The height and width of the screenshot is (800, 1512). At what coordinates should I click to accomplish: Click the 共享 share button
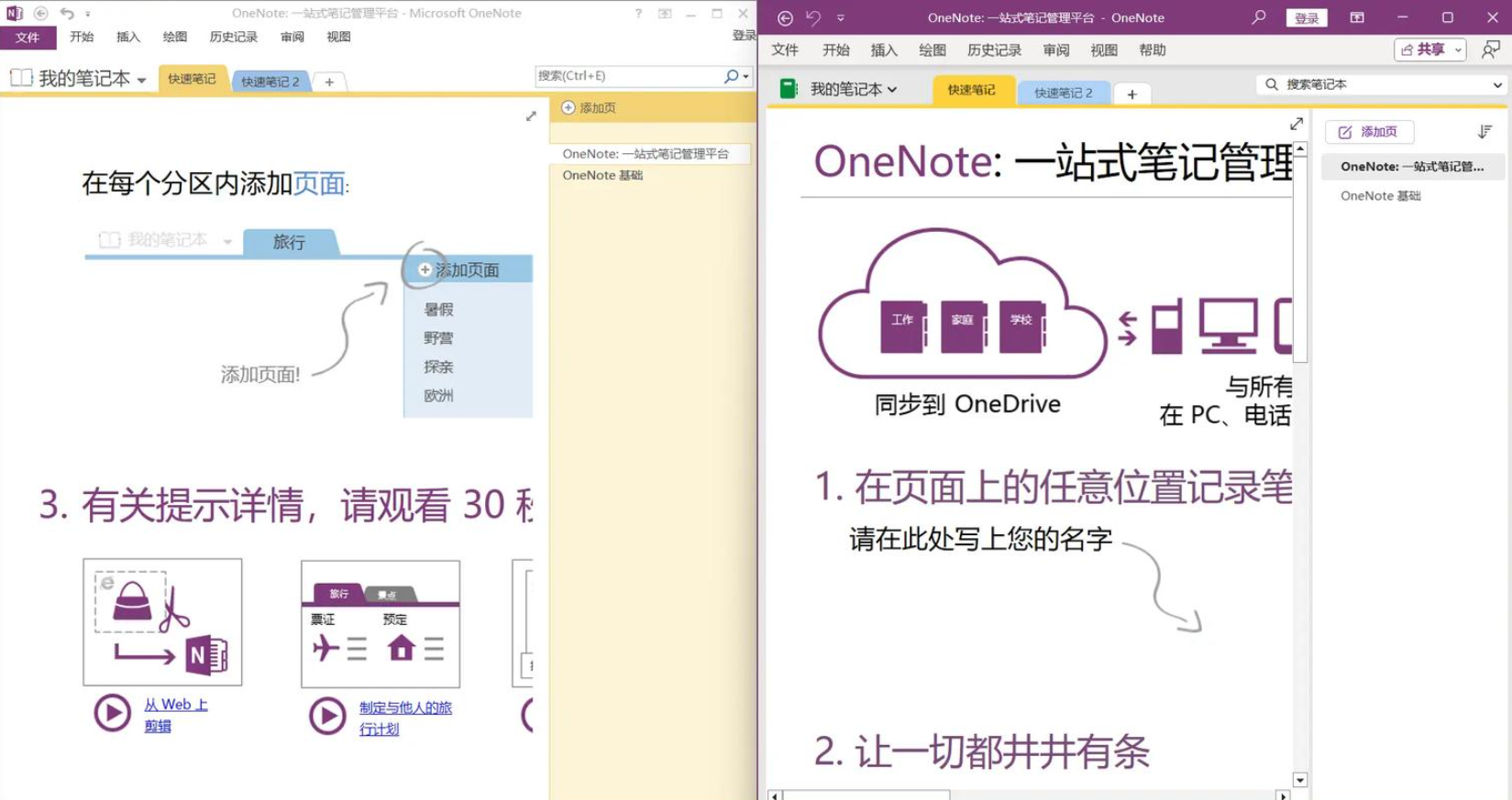[x=1423, y=49]
